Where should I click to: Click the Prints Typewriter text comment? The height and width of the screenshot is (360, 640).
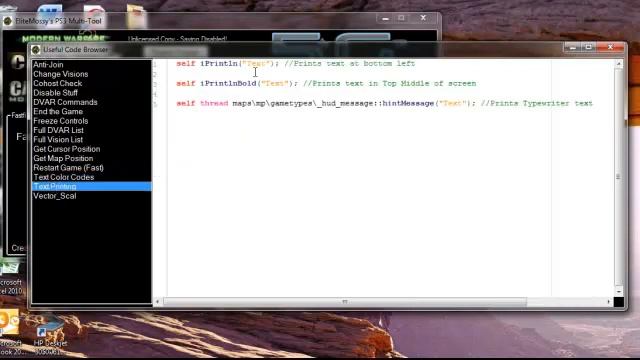[x=536, y=103]
